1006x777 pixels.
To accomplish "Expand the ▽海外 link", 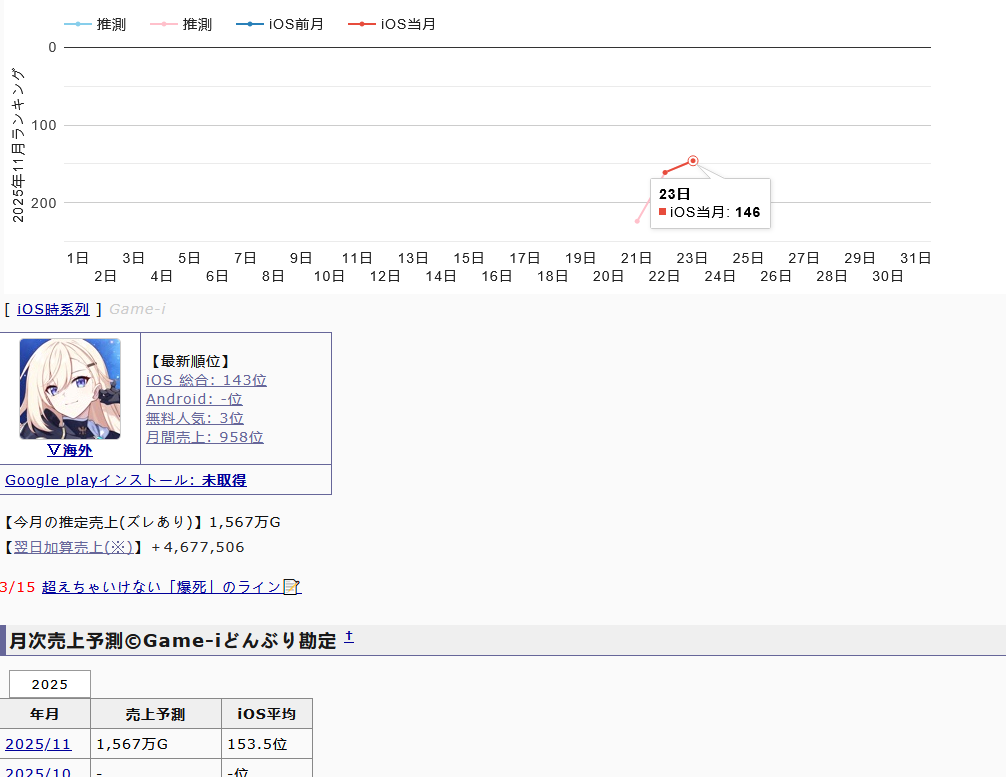I will click(x=70, y=450).
